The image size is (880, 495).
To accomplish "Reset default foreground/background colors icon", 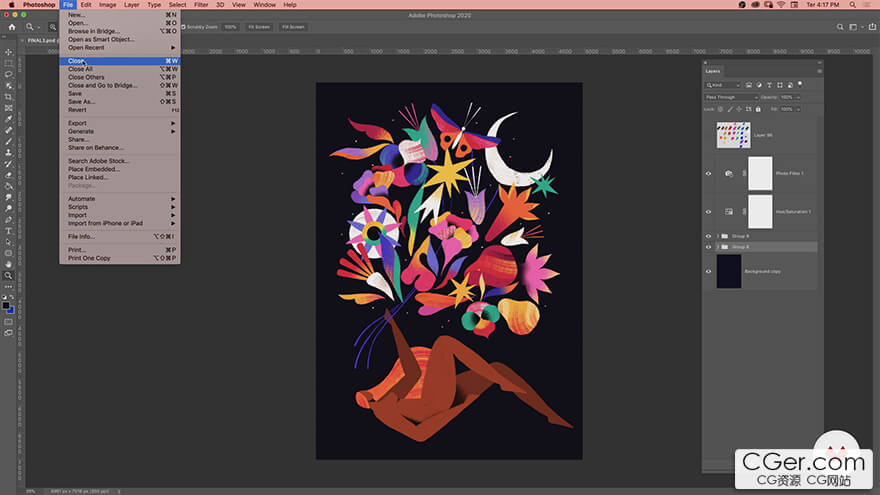I will 4,297.
